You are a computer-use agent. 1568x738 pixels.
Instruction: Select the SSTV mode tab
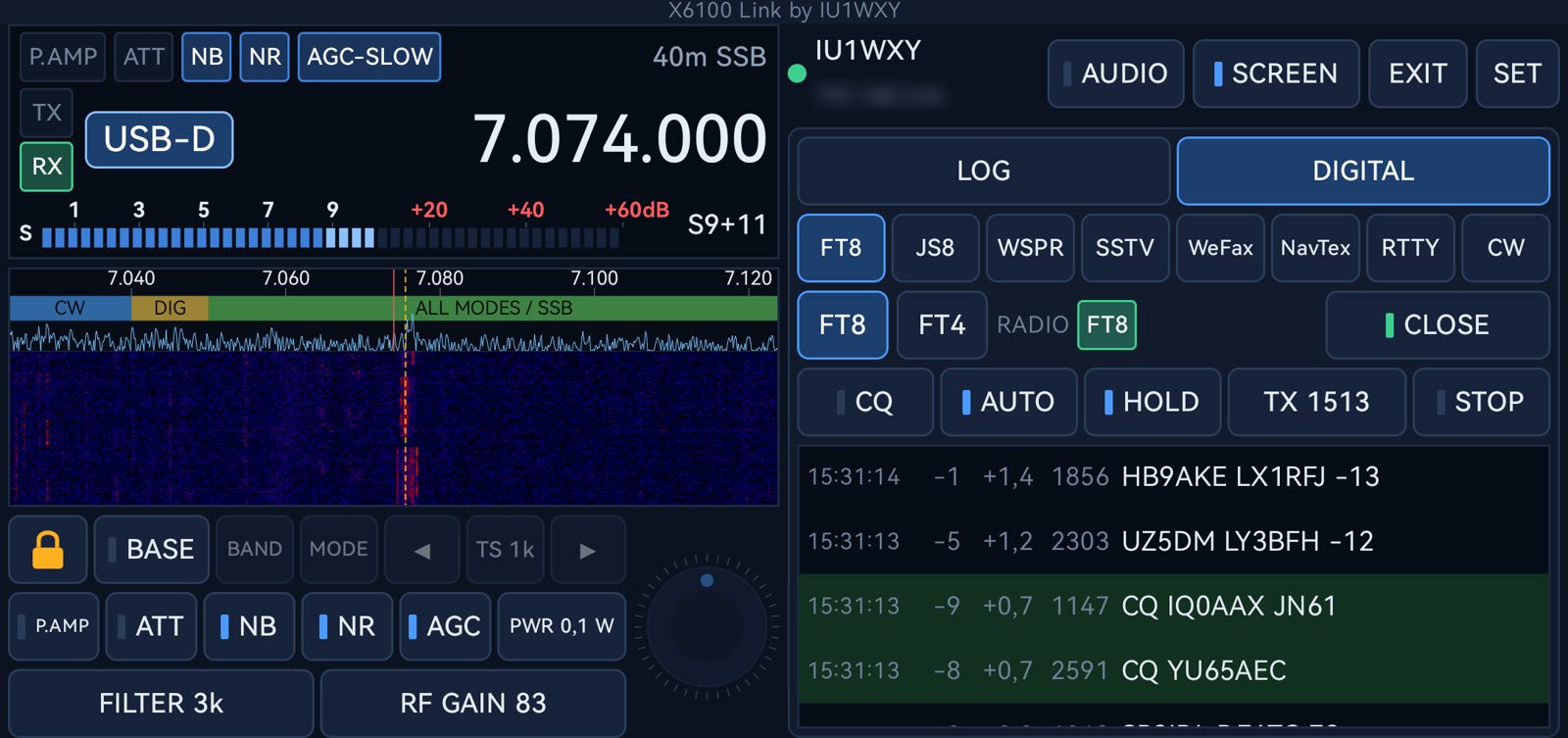point(1125,248)
